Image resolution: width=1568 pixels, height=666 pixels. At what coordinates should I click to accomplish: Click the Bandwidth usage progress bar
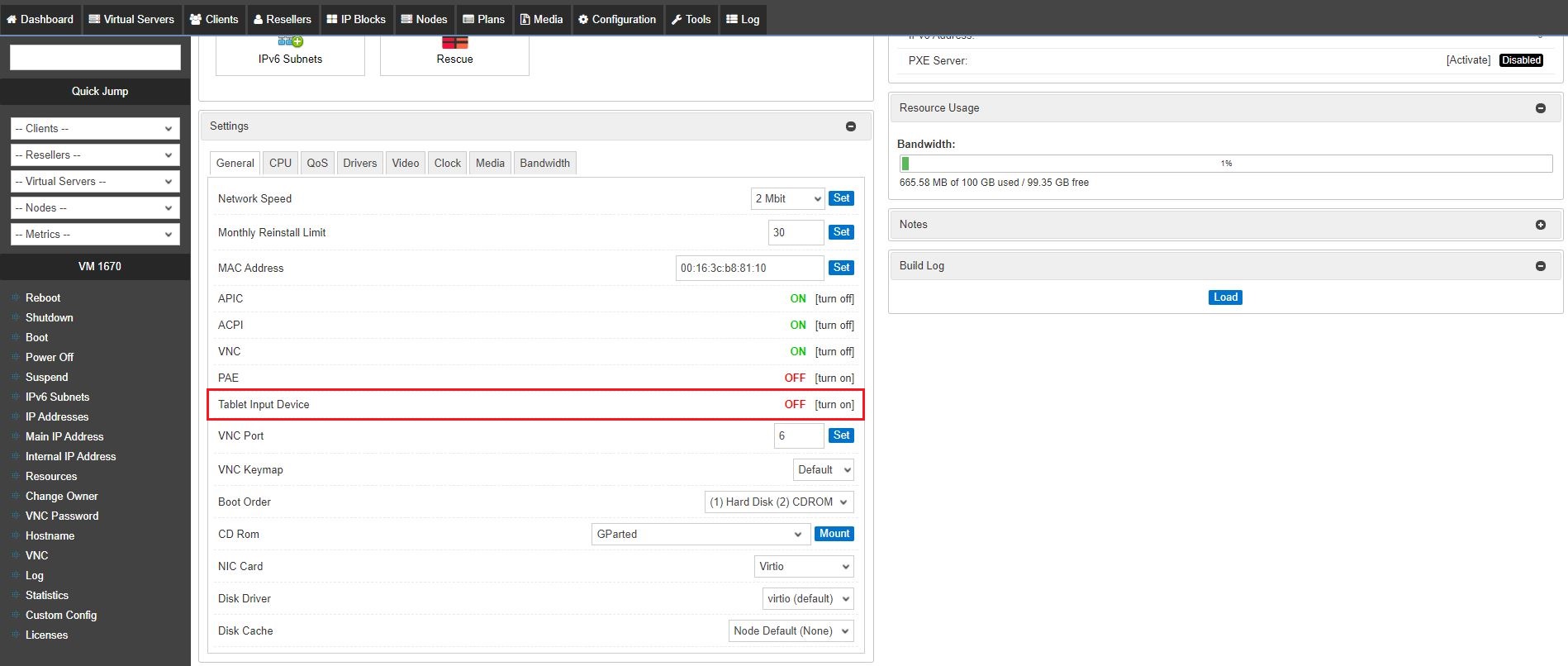click(x=1225, y=164)
